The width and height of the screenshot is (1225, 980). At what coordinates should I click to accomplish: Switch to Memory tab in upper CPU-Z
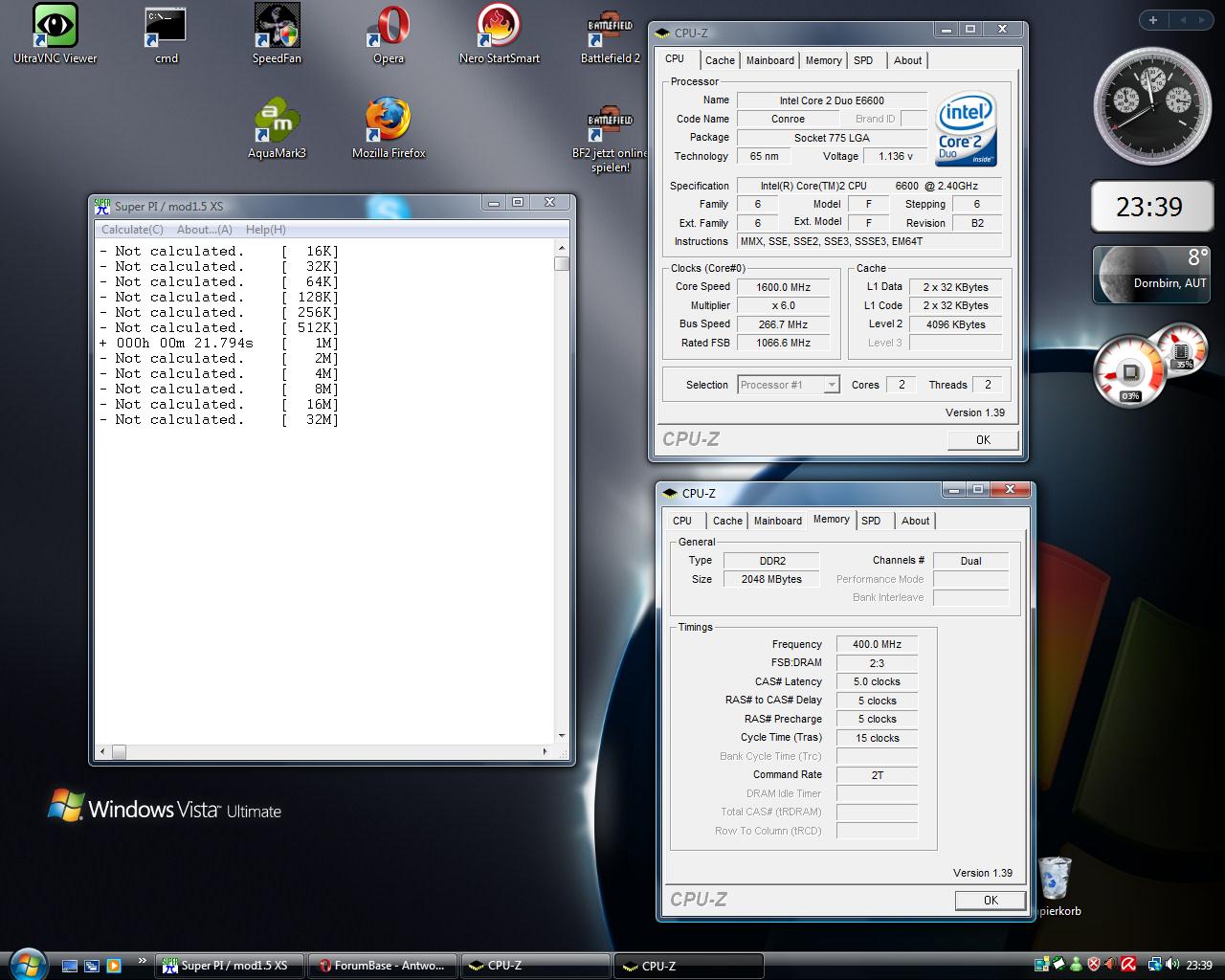pyautogui.click(x=823, y=60)
